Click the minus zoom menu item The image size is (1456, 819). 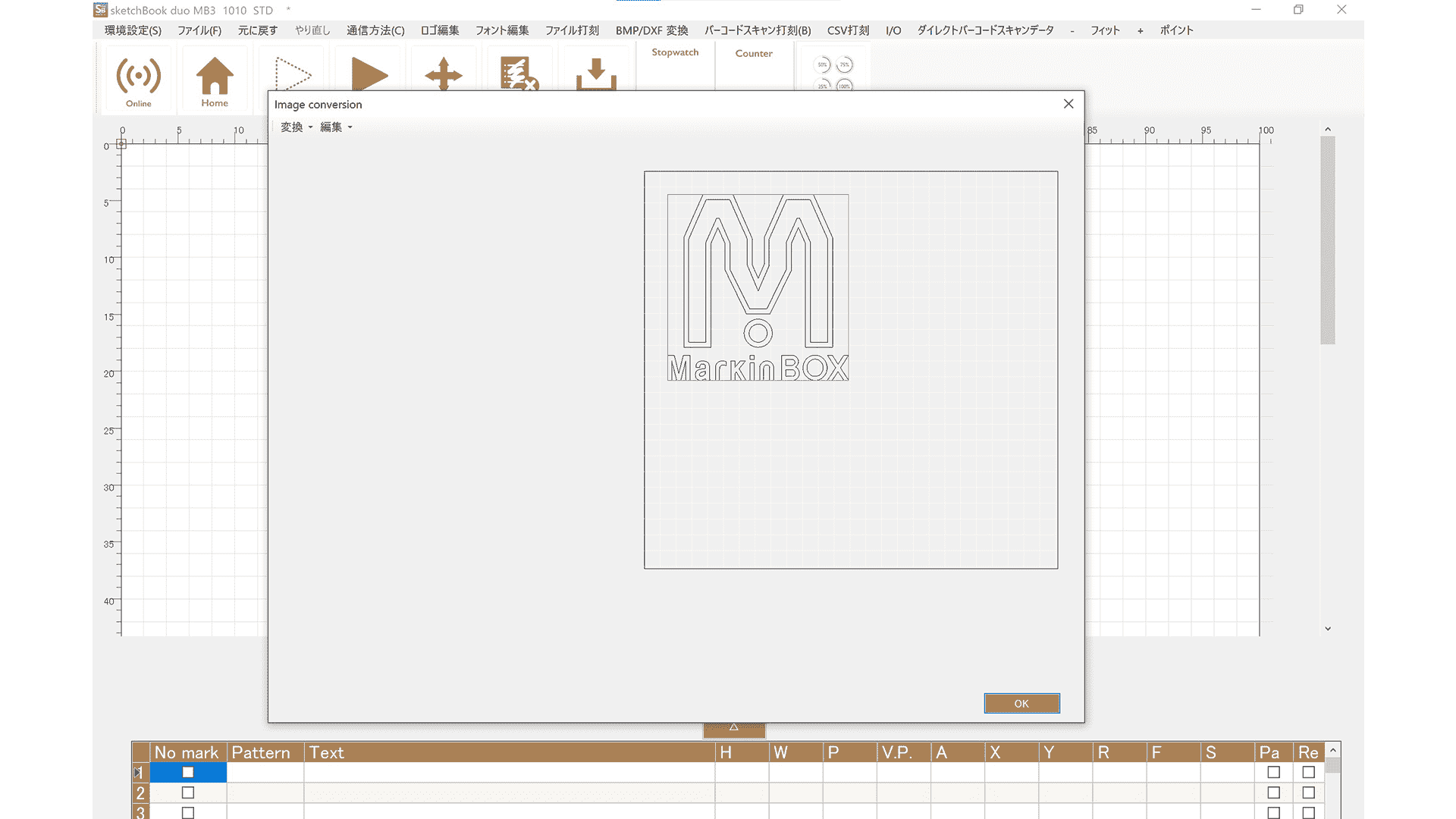point(1072,31)
